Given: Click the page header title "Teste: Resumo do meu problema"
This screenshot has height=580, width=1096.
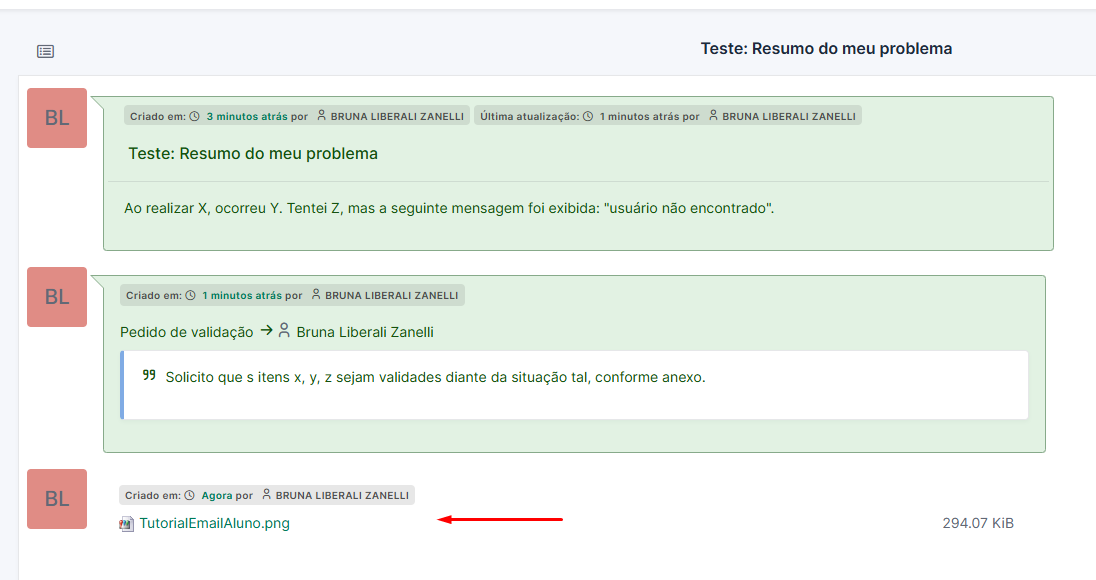Looking at the screenshot, I should [826, 48].
